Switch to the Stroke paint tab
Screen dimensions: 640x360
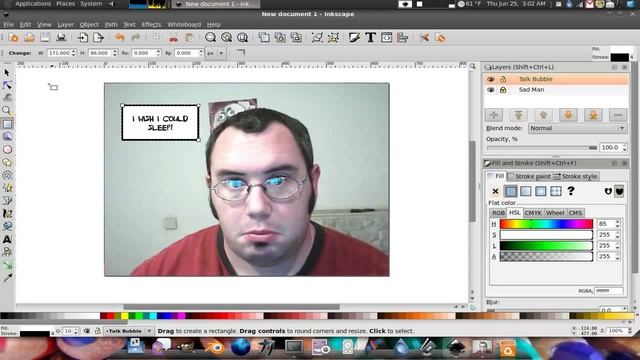click(x=529, y=176)
